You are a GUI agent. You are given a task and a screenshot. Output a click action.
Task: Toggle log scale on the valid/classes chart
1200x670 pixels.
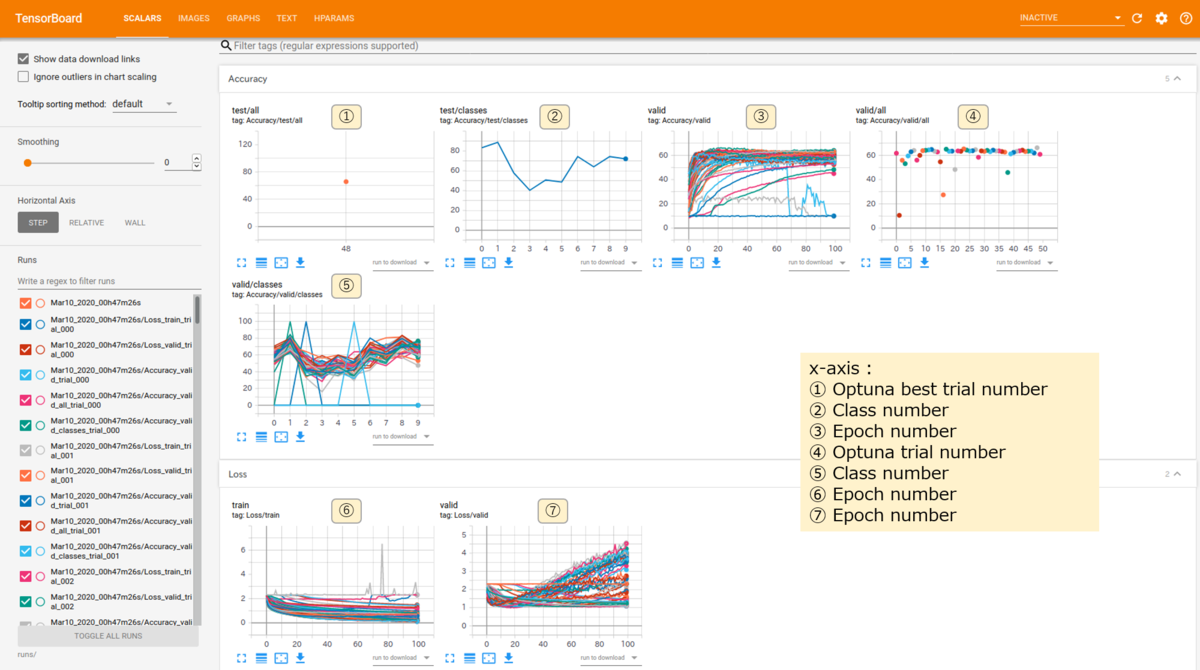[x=260, y=436]
